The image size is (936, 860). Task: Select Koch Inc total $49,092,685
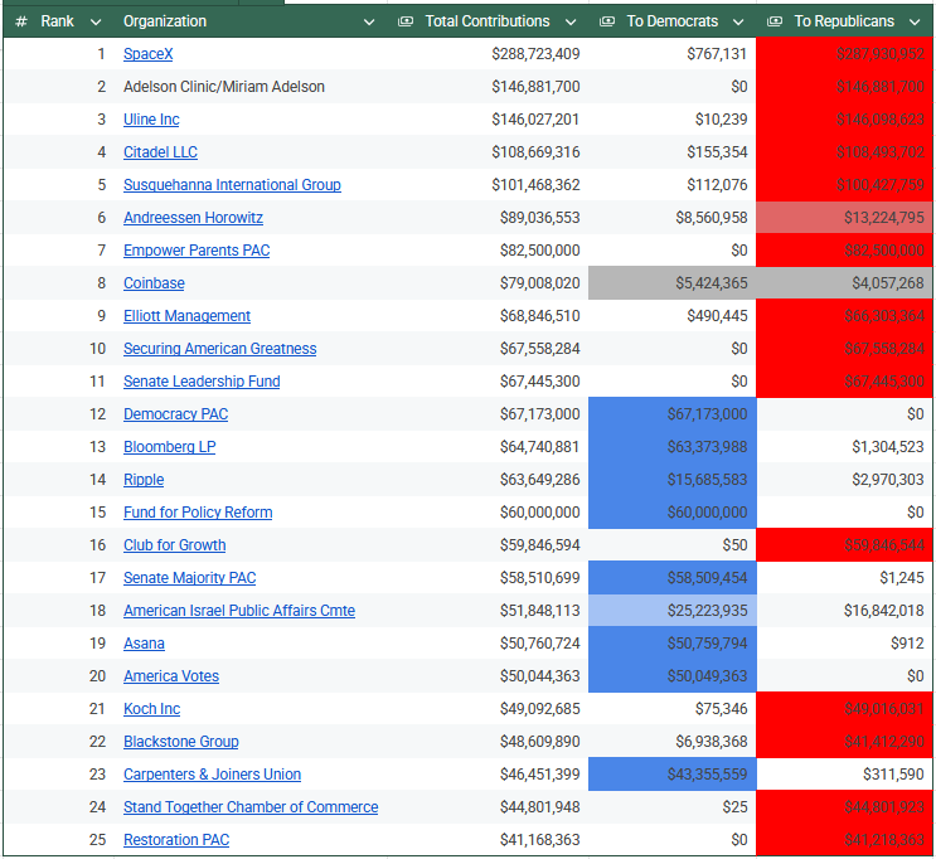tap(488, 709)
